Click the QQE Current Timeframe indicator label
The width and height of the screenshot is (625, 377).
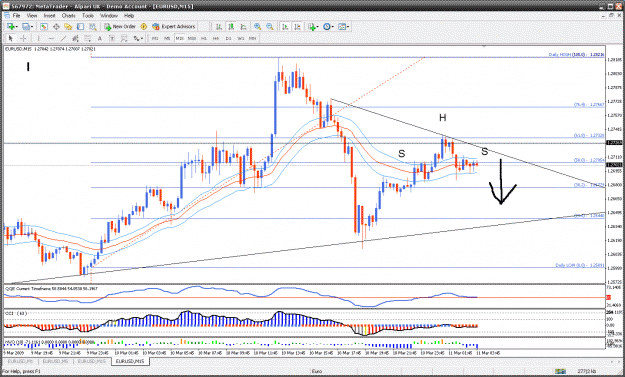52,288
